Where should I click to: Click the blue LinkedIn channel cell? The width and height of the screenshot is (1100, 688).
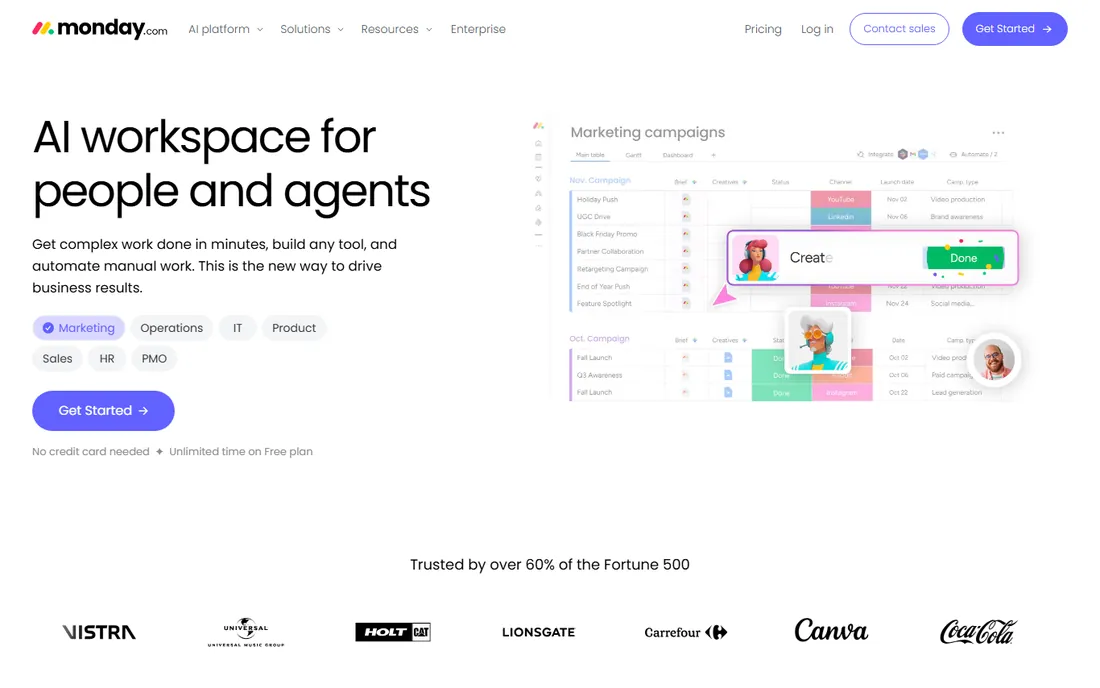tap(840, 217)
